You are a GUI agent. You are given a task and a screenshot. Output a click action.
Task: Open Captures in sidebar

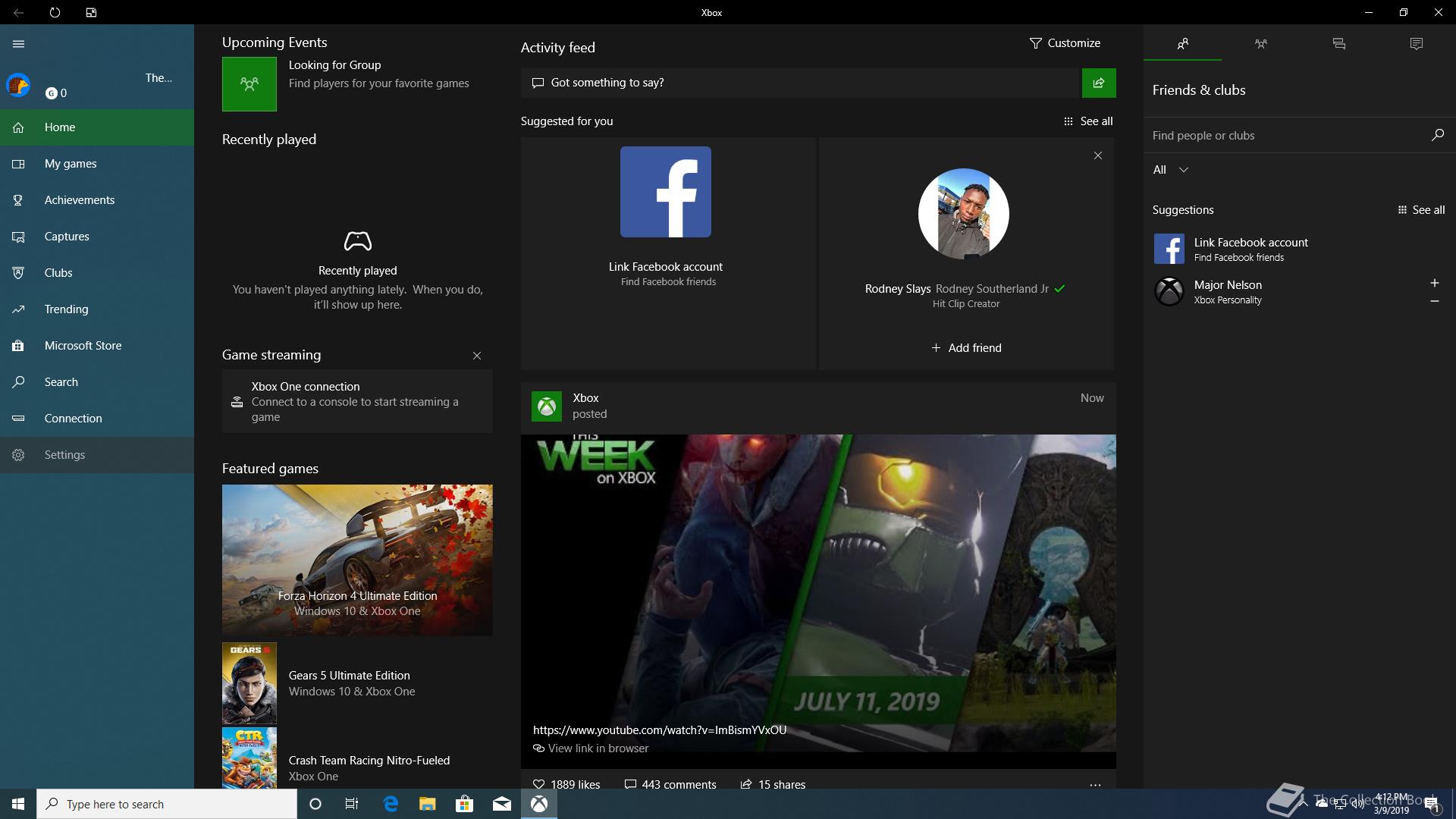97,237
